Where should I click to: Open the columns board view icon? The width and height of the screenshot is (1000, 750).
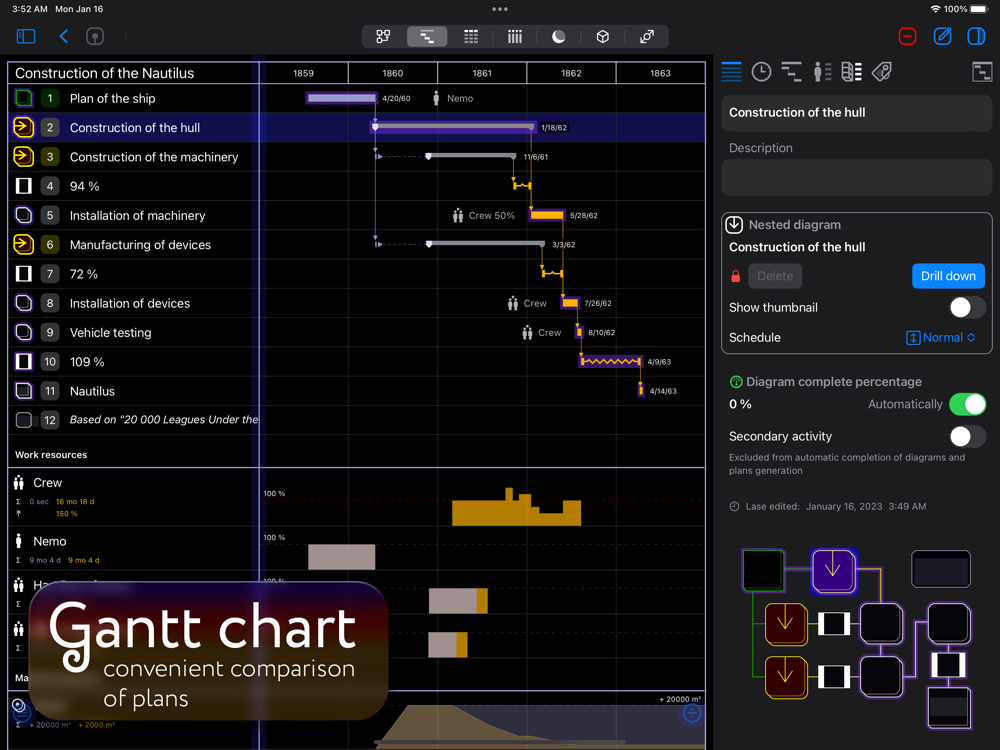(515, 36)
